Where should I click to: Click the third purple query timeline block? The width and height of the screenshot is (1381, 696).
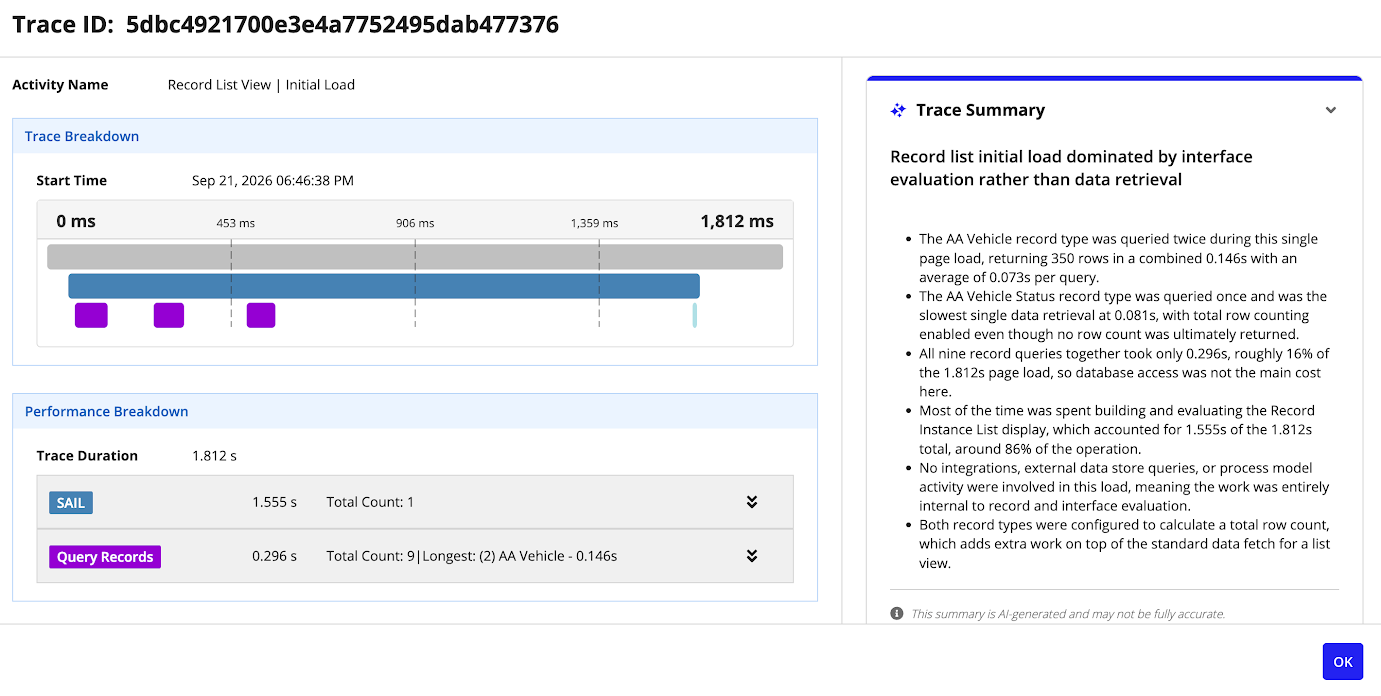click(261, 315)
